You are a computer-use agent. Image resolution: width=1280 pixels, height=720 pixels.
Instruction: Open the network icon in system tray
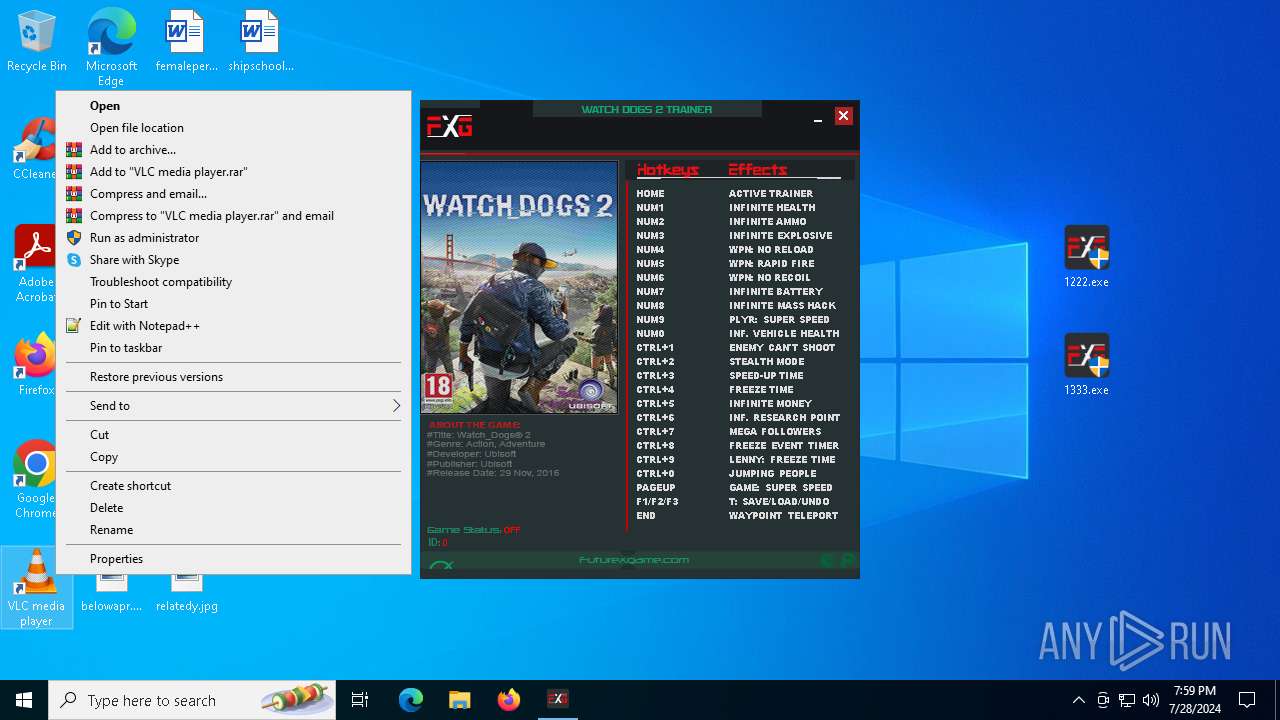(1127, 700)
